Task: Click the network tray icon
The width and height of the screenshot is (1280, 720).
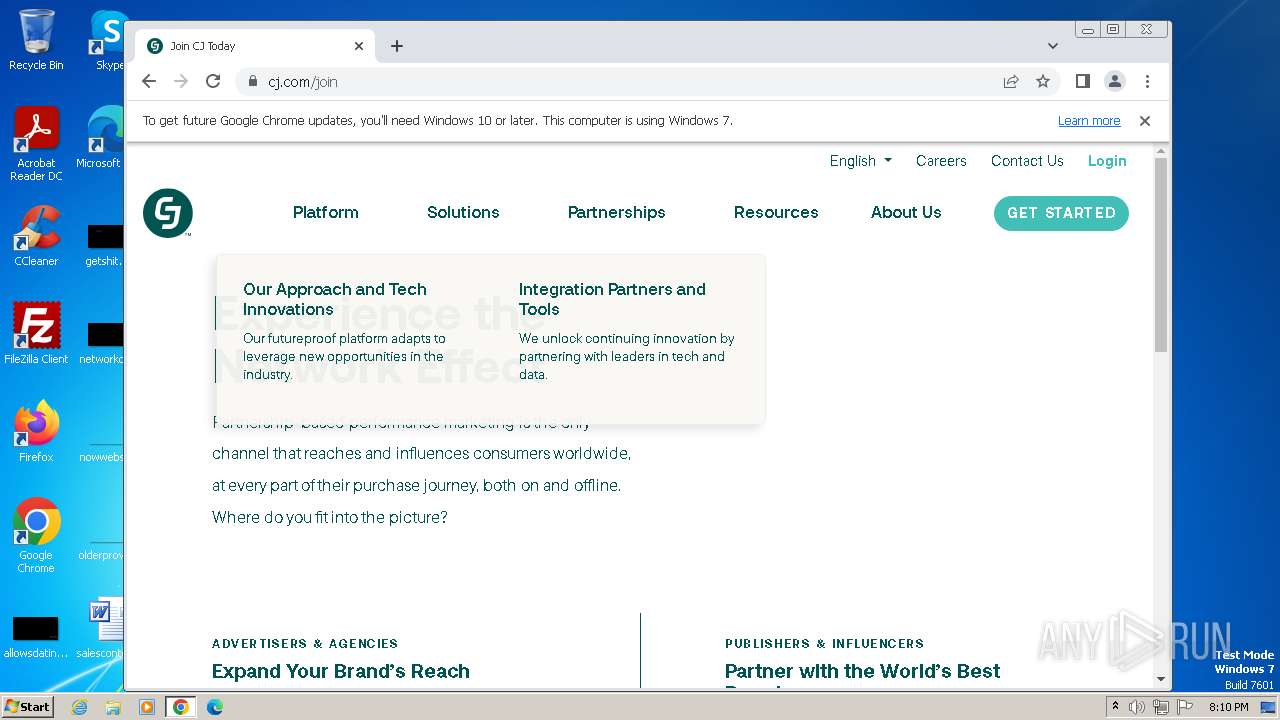Action: point(1161,707)
